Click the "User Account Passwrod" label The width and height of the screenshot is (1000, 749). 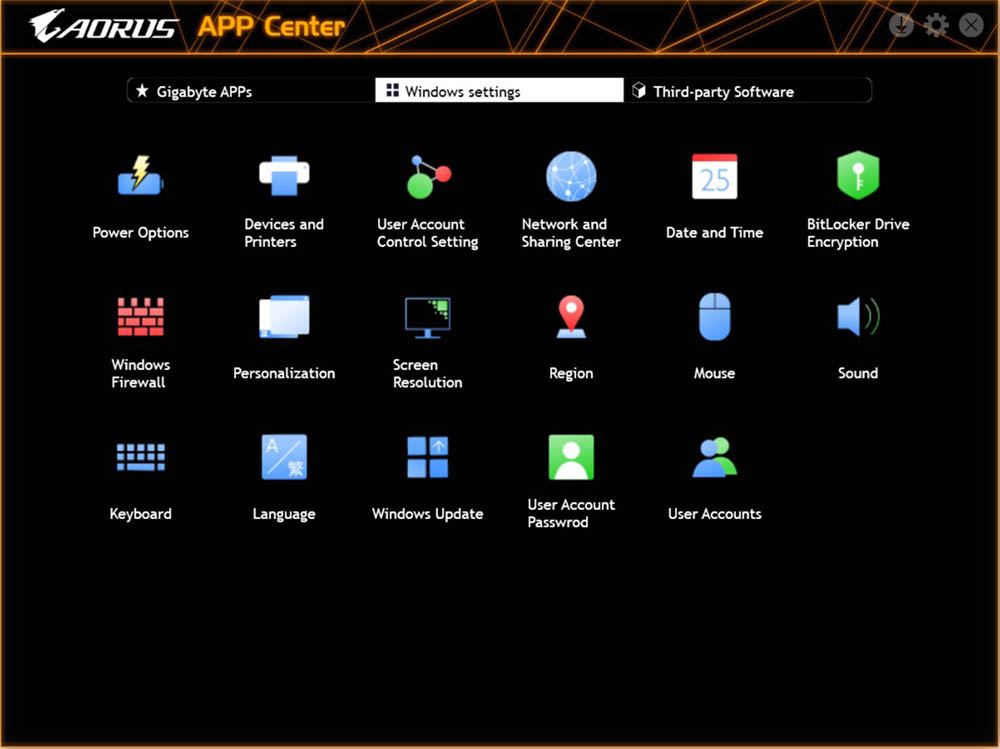pyautogui.click(x=571, y=514)
